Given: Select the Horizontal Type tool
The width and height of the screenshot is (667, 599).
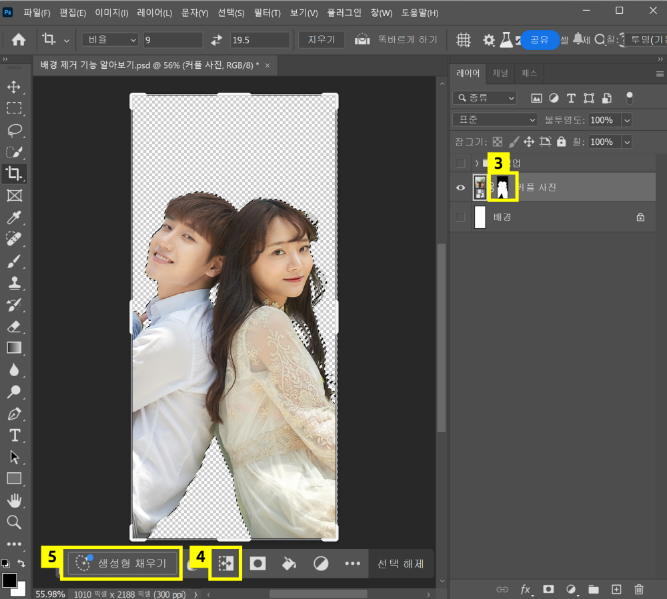Looking at the screenshot, I should 15,435.
